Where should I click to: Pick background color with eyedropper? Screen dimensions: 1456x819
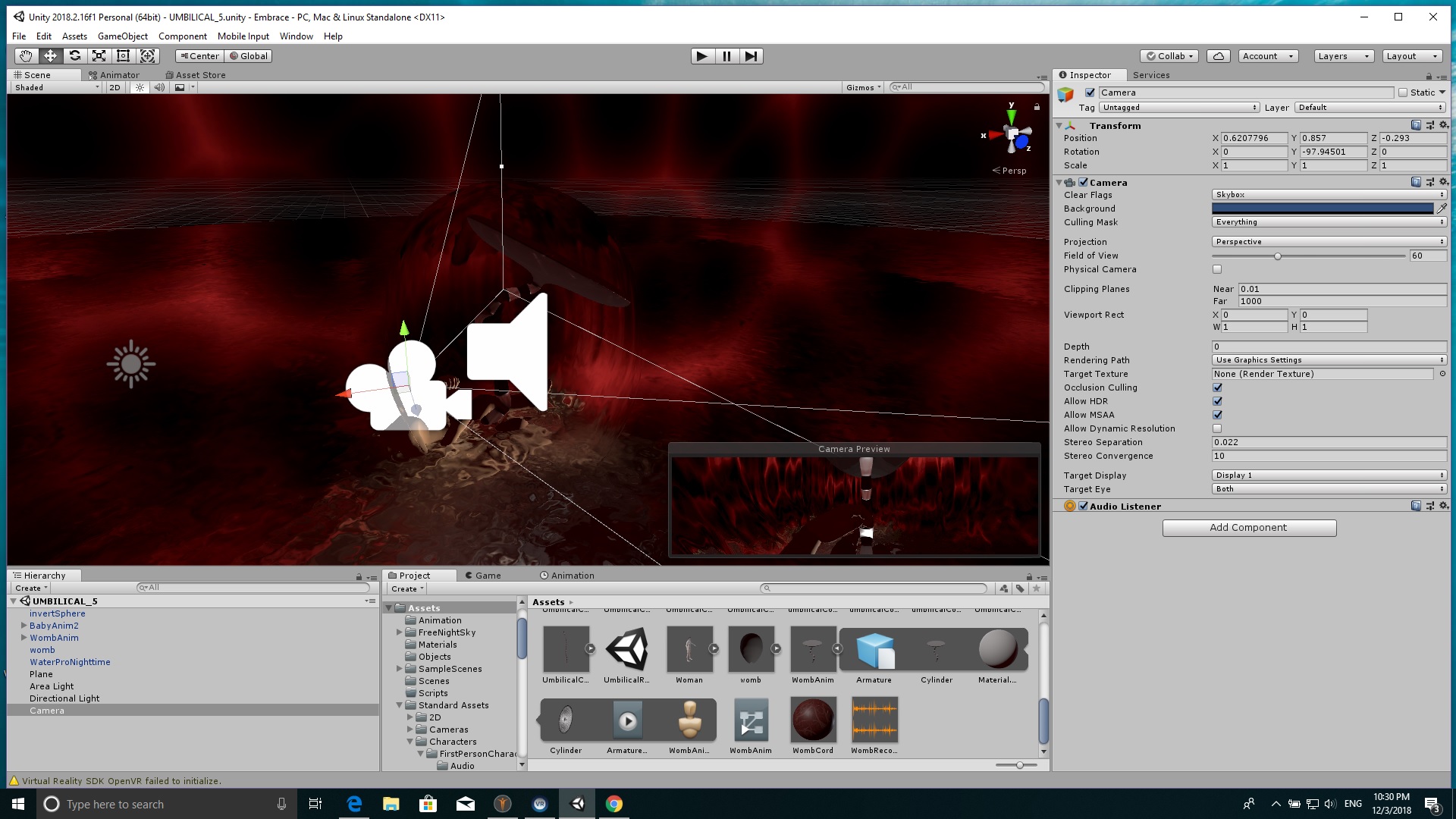pos(1442,209)
